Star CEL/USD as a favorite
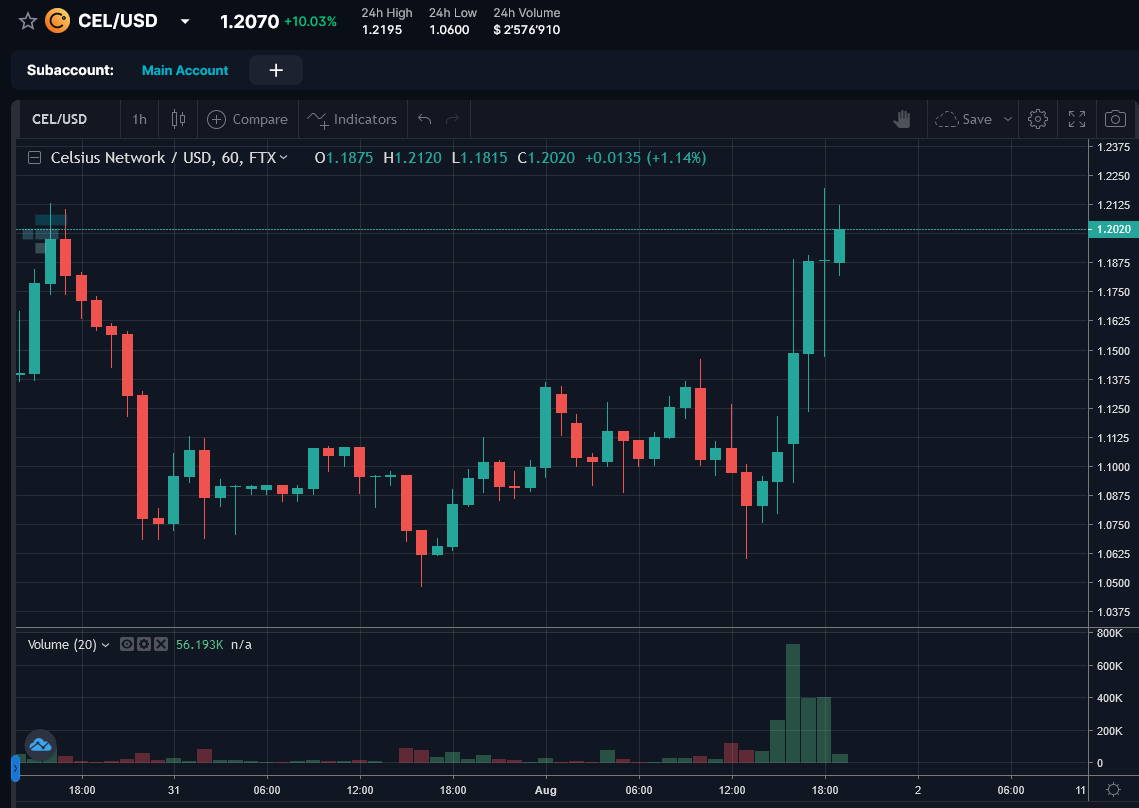This screenshot has height=808, width=1139. (x=28, y=21)
